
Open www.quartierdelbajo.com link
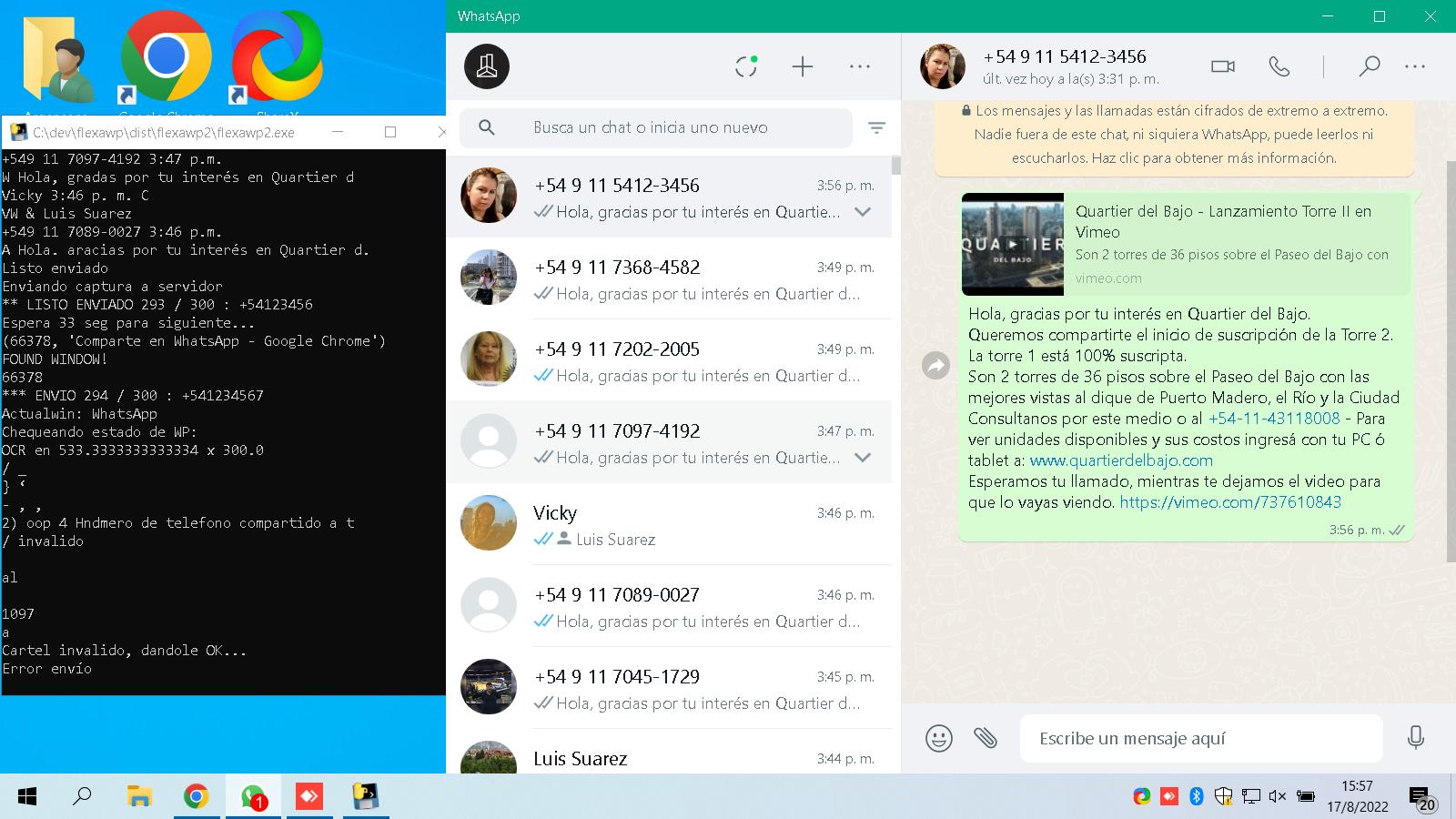[1121, 460]
